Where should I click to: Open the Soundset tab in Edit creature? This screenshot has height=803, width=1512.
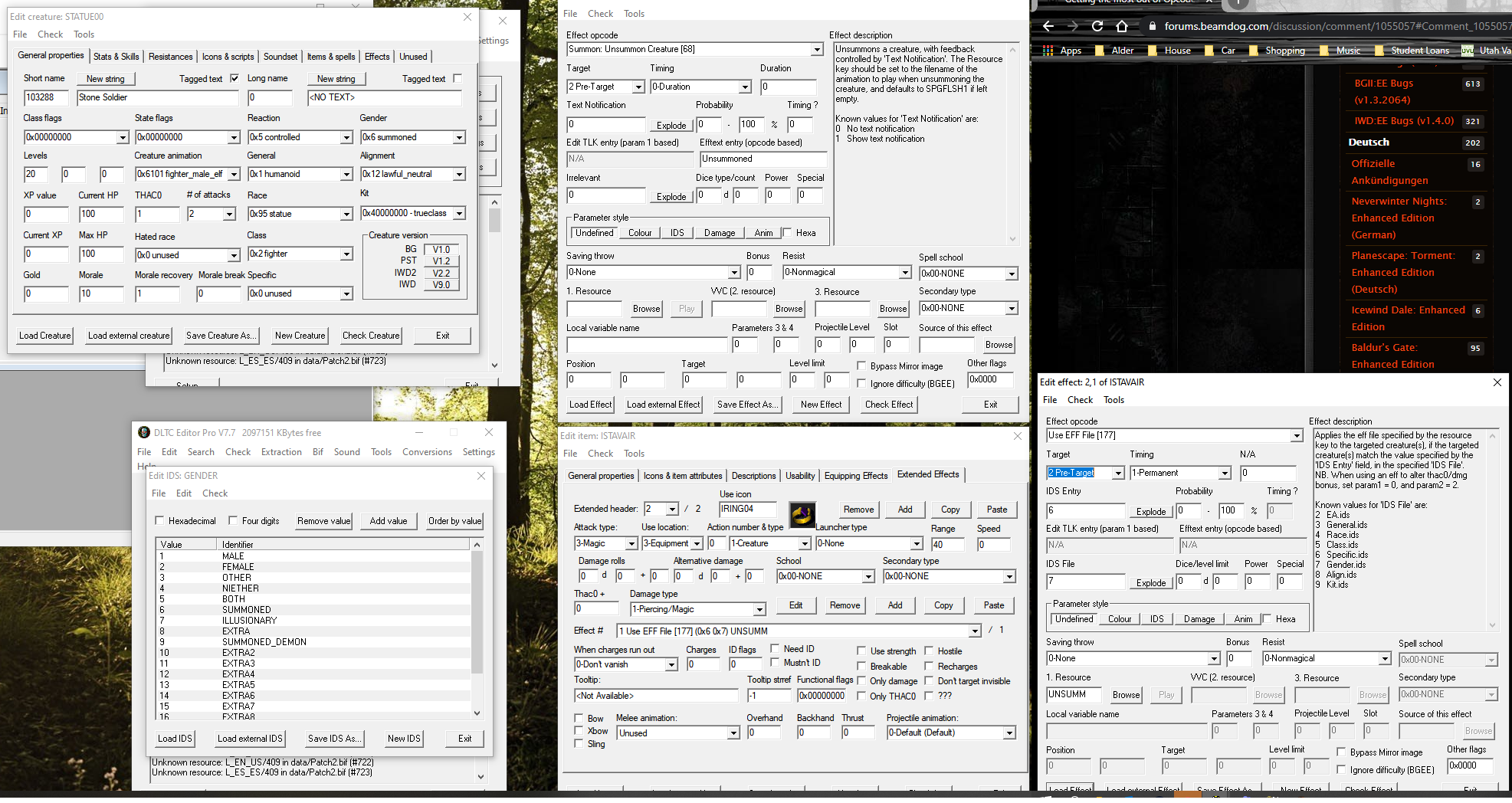(x=280, y=57)
